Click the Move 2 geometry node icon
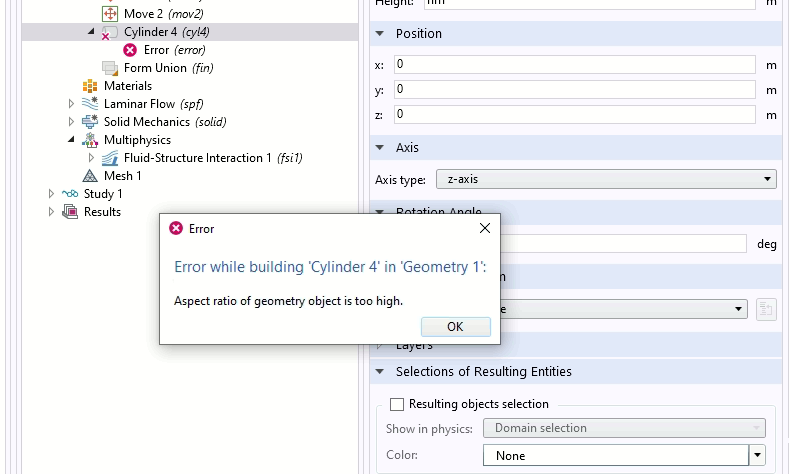789x474 pixels. tap(110, 14)
